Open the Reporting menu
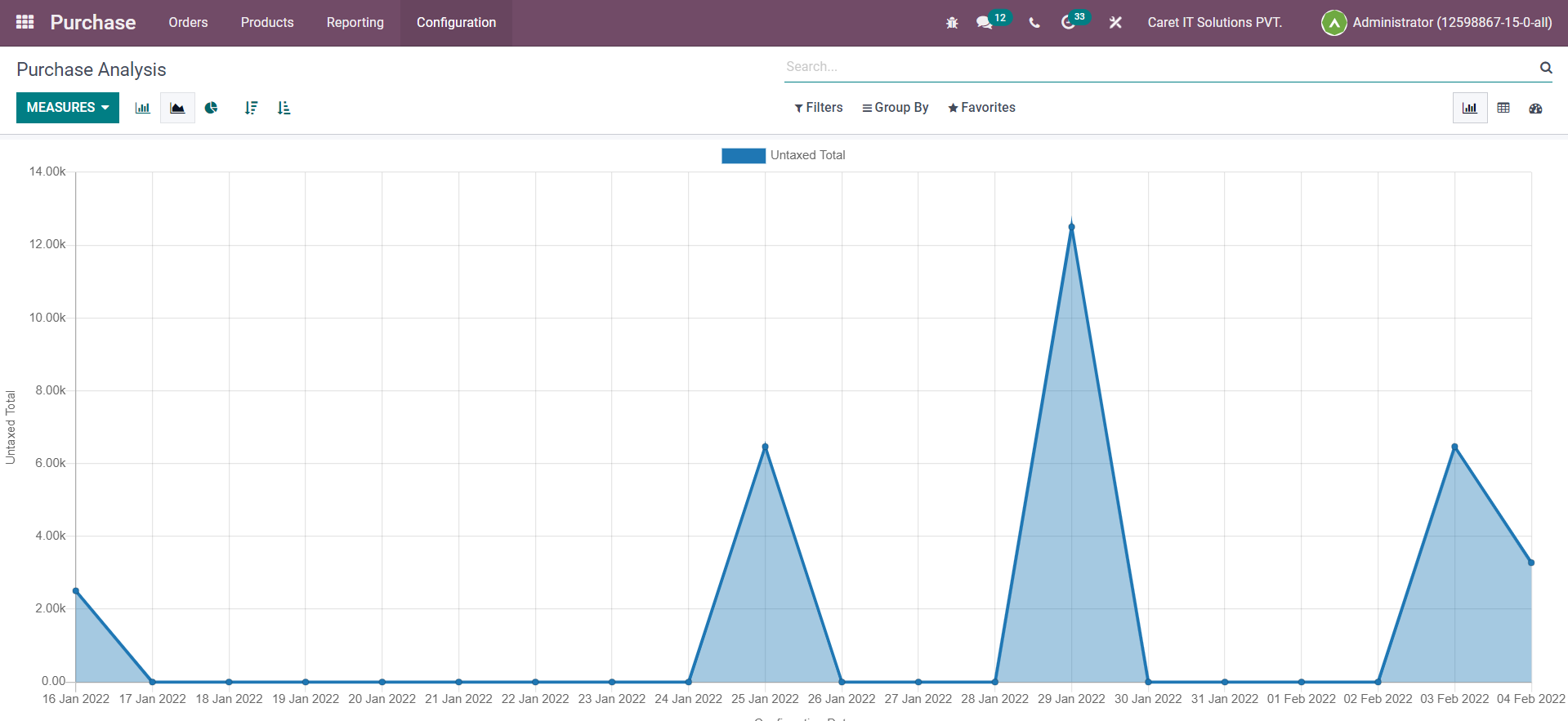This screenshot has width=1568, height=721. (x=355, y=23)
